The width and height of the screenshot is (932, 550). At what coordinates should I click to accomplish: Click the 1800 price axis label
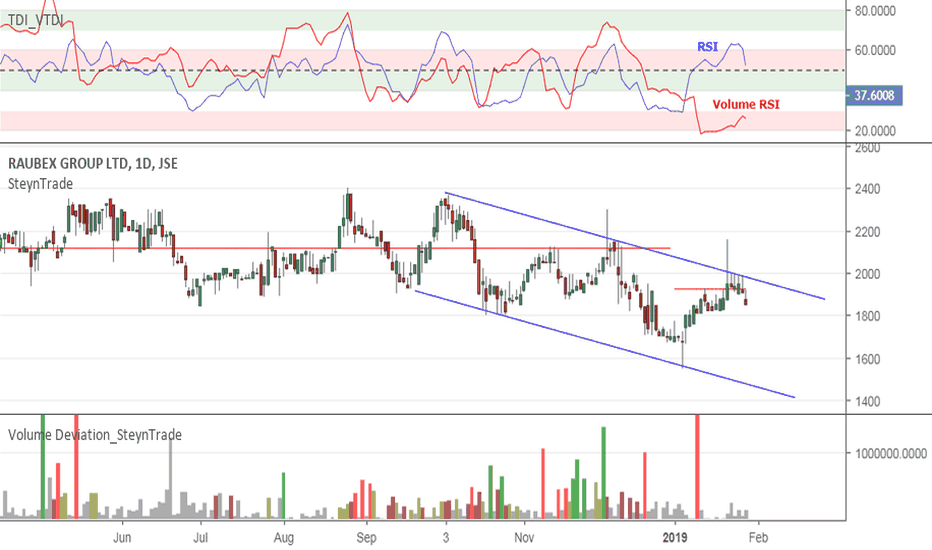pyautogui.click(x=867, y=316)
